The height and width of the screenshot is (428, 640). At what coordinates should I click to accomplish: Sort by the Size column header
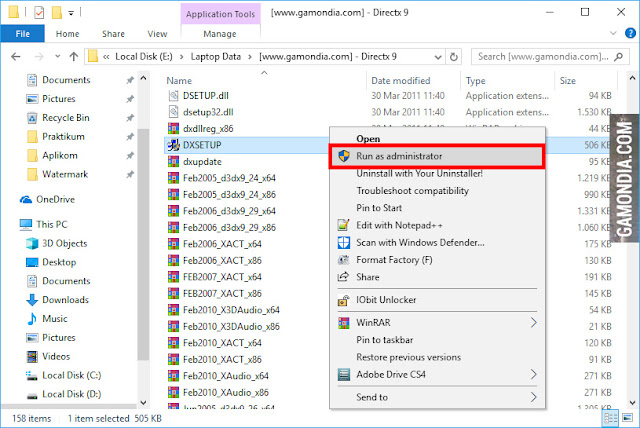[567, 81]
